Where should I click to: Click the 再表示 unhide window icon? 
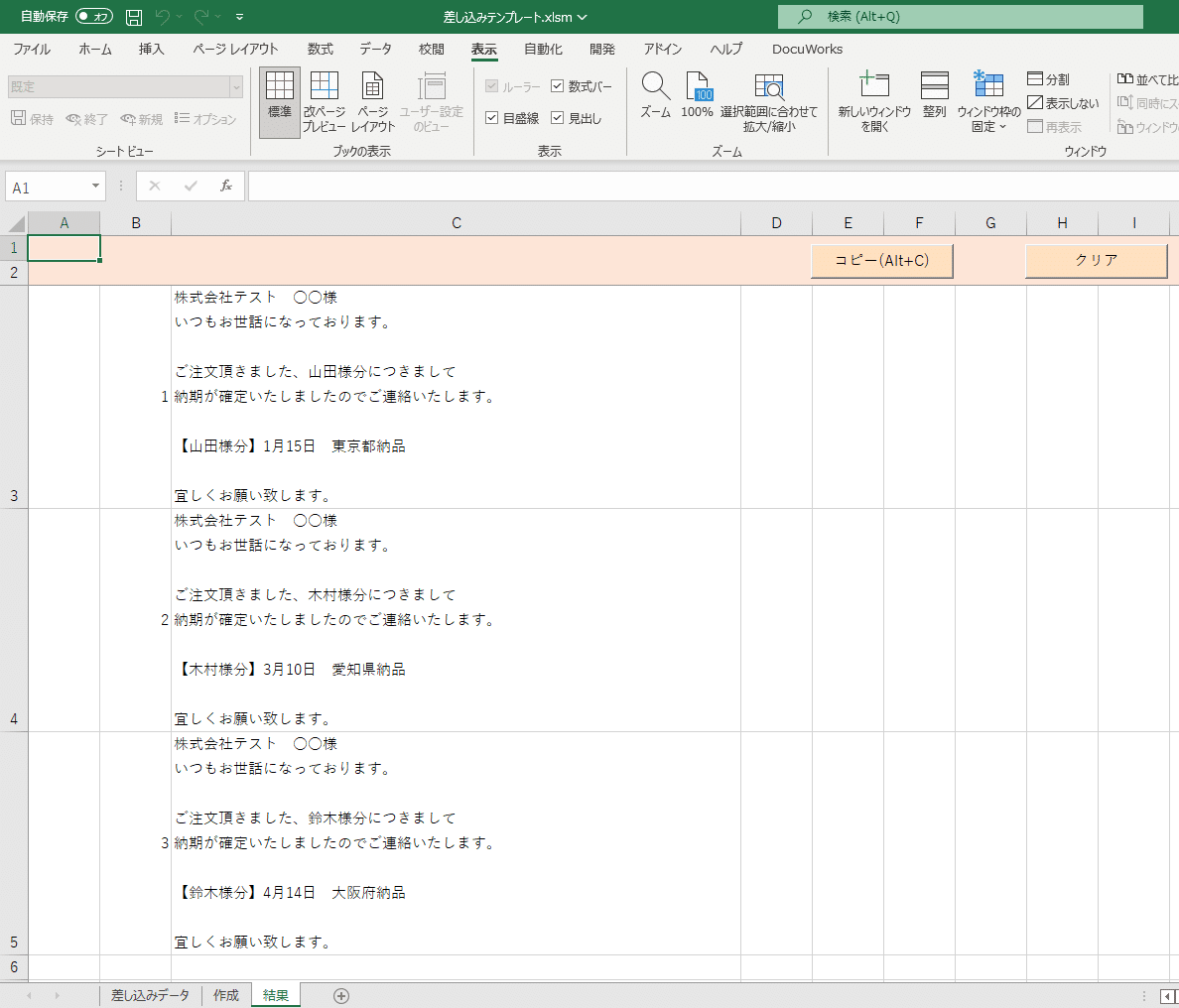1054,127
